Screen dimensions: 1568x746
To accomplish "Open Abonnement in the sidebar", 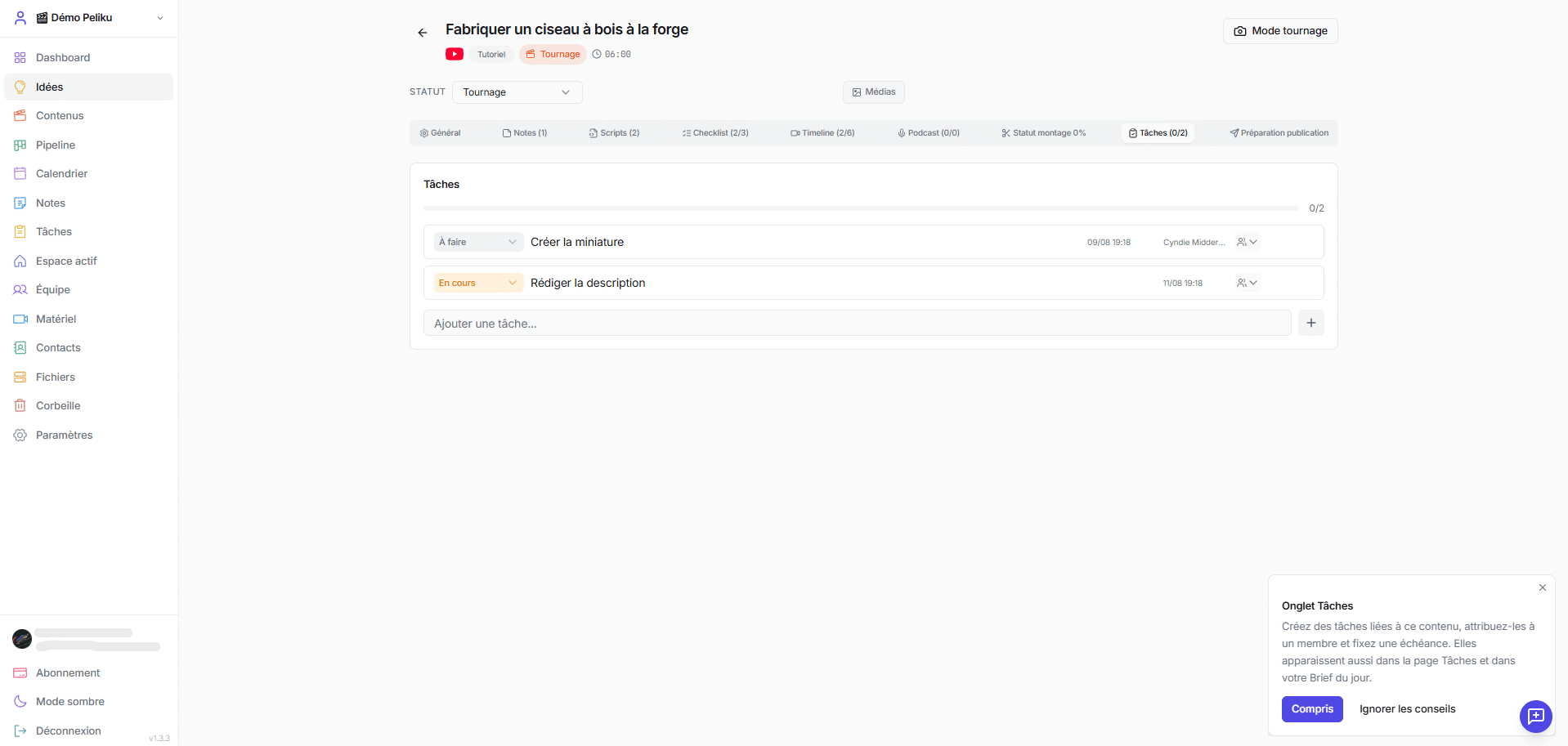I will 89,673.
